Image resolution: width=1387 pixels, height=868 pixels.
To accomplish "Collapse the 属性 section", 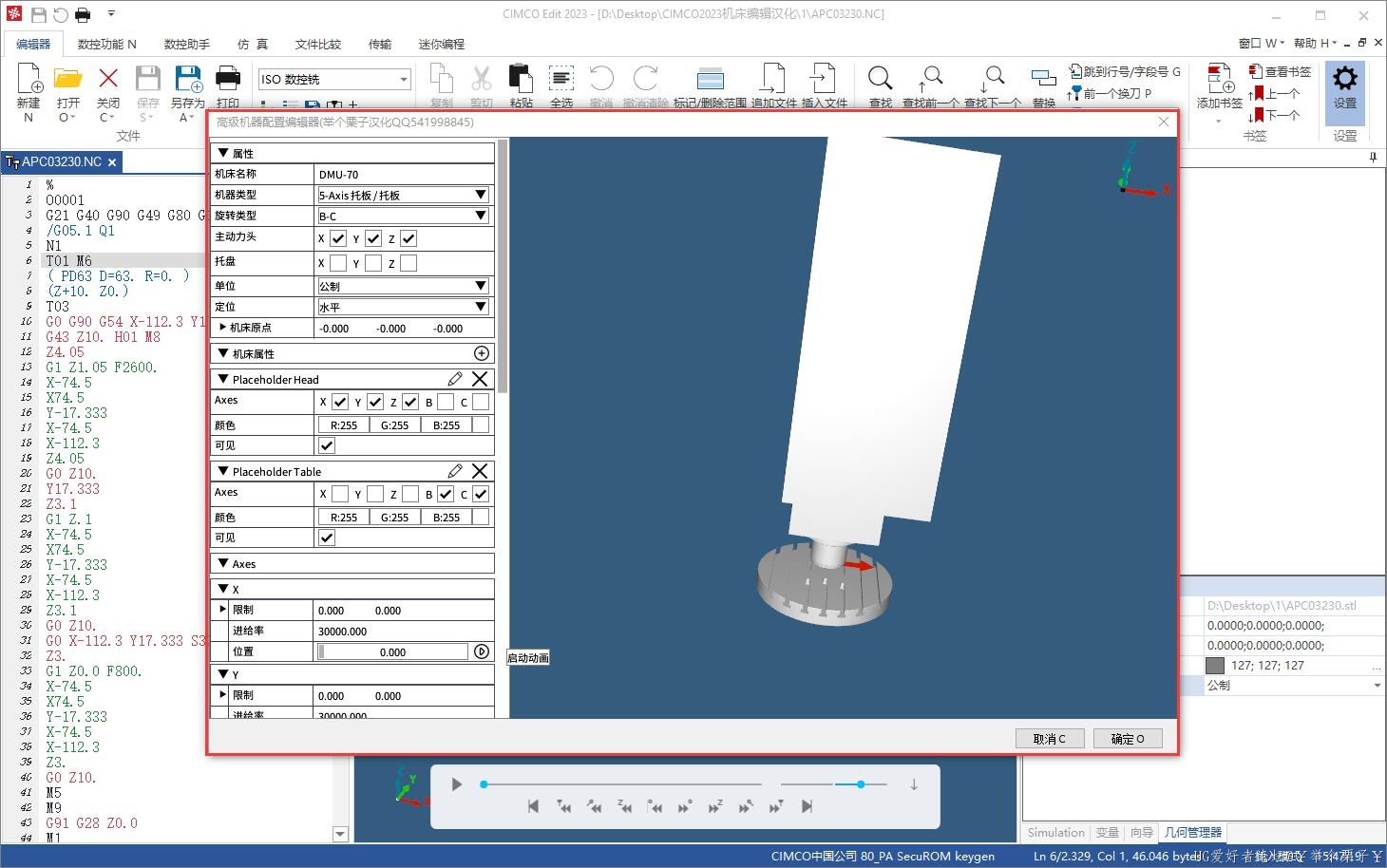I will [x=223, y=153].
